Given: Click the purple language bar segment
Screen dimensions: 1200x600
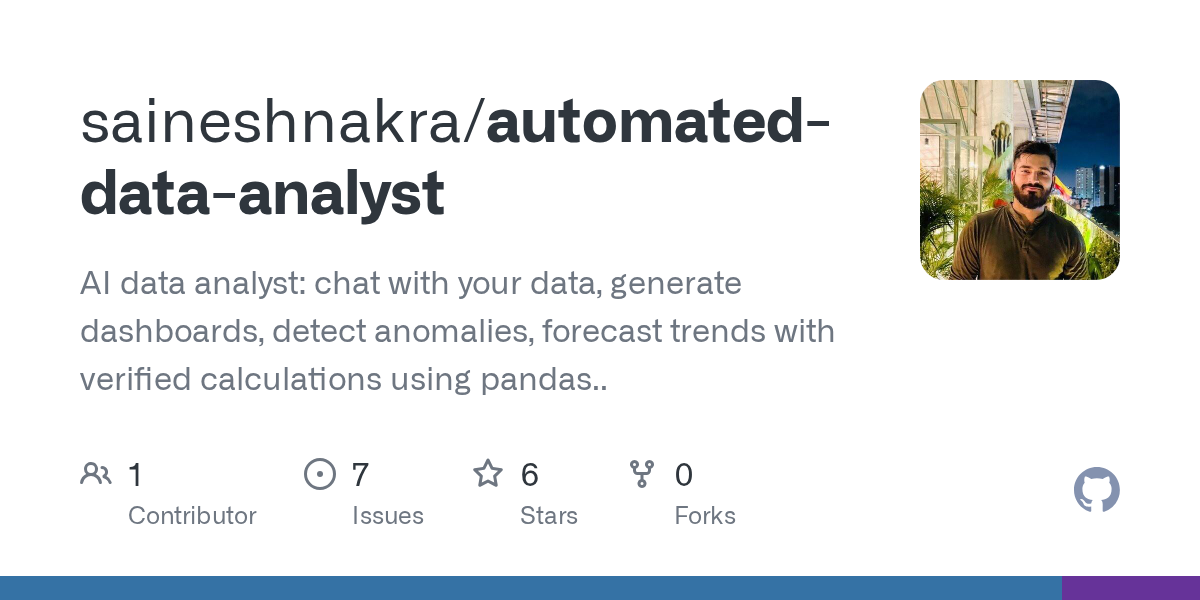Looking at the screenshot, I should tap(1131, 588).
